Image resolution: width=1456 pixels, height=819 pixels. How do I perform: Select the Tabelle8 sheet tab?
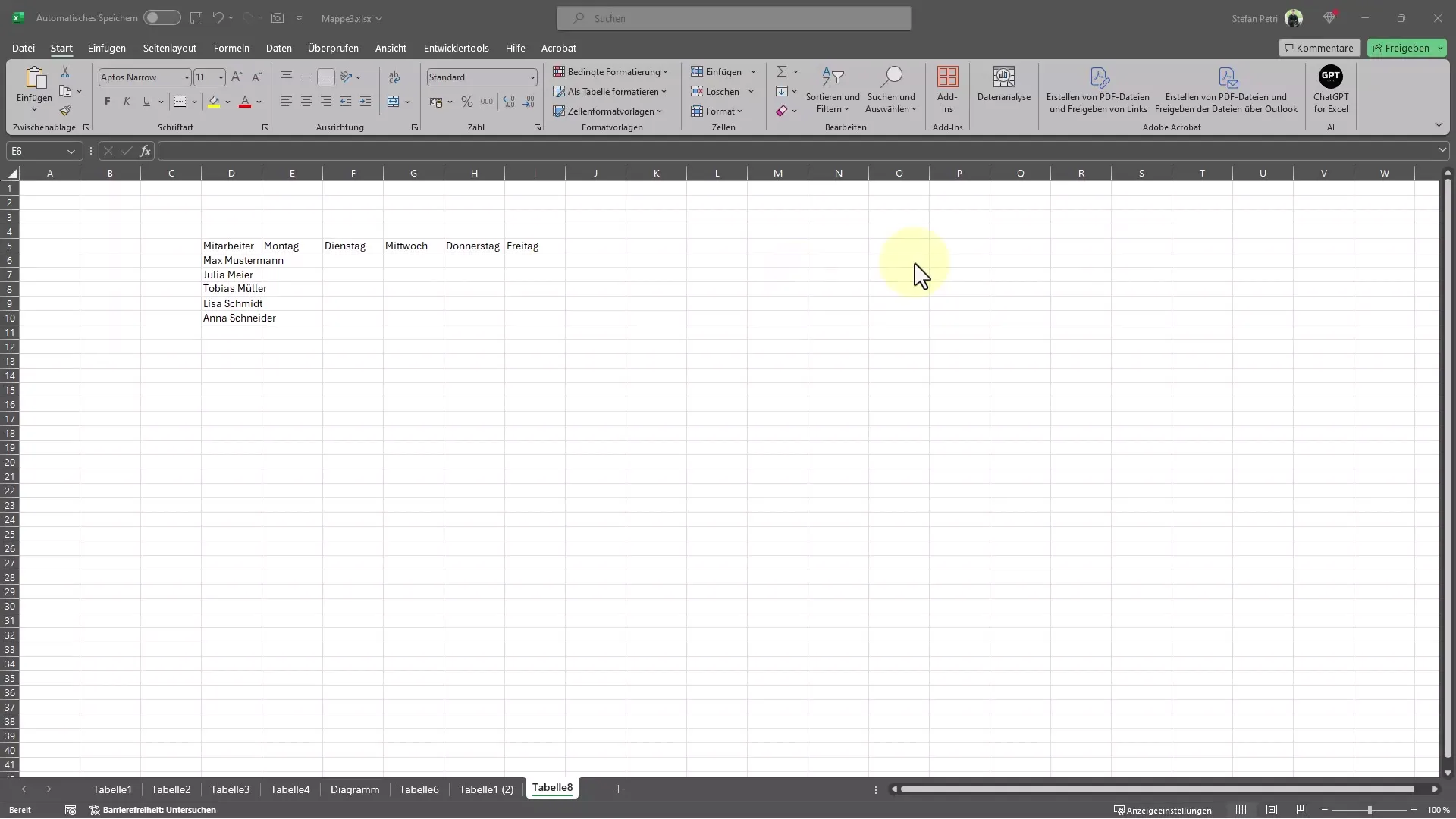(x=552, y=788)
